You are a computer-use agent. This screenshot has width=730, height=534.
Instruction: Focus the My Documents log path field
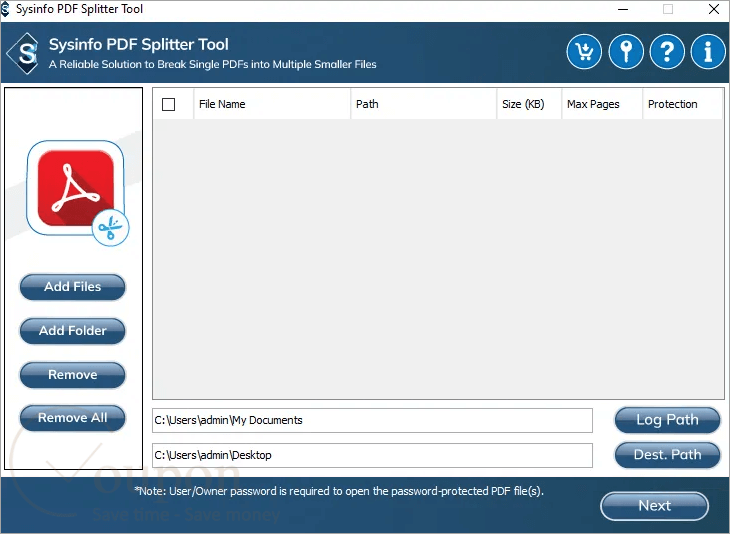click(x=372, y=420)
